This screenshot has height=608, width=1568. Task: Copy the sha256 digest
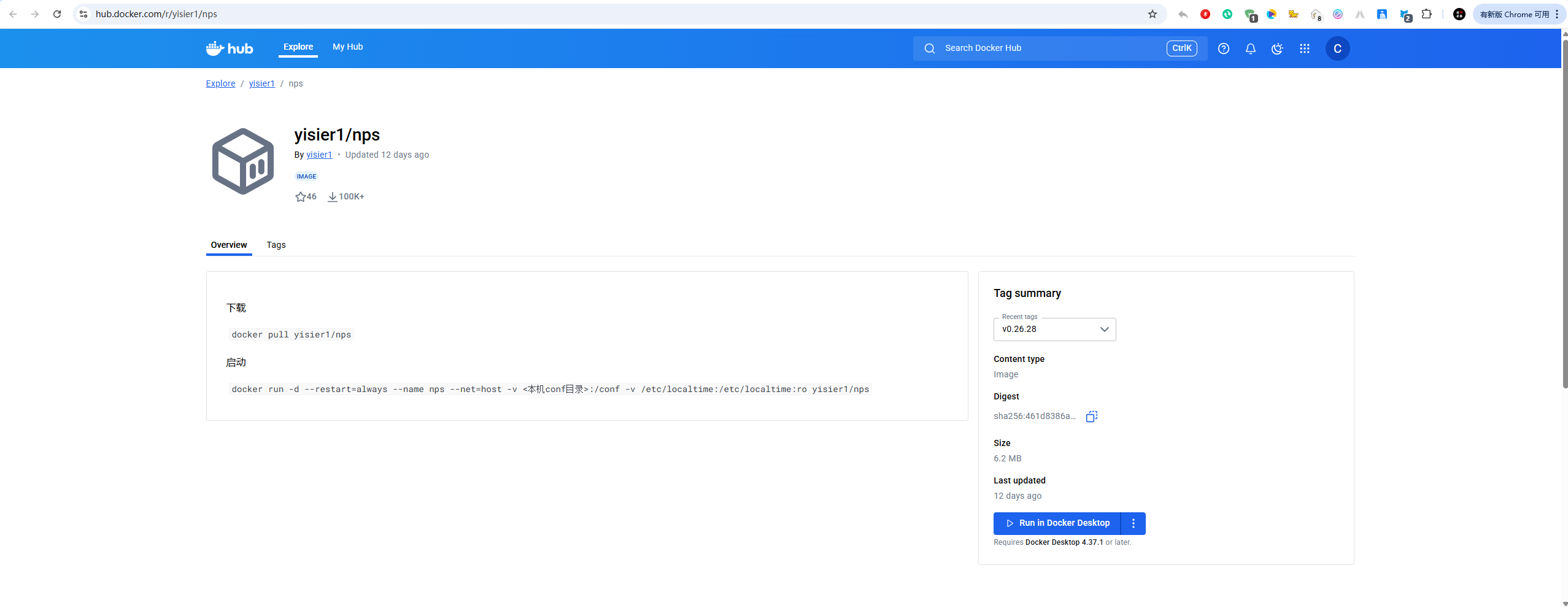coord(1091,417)
